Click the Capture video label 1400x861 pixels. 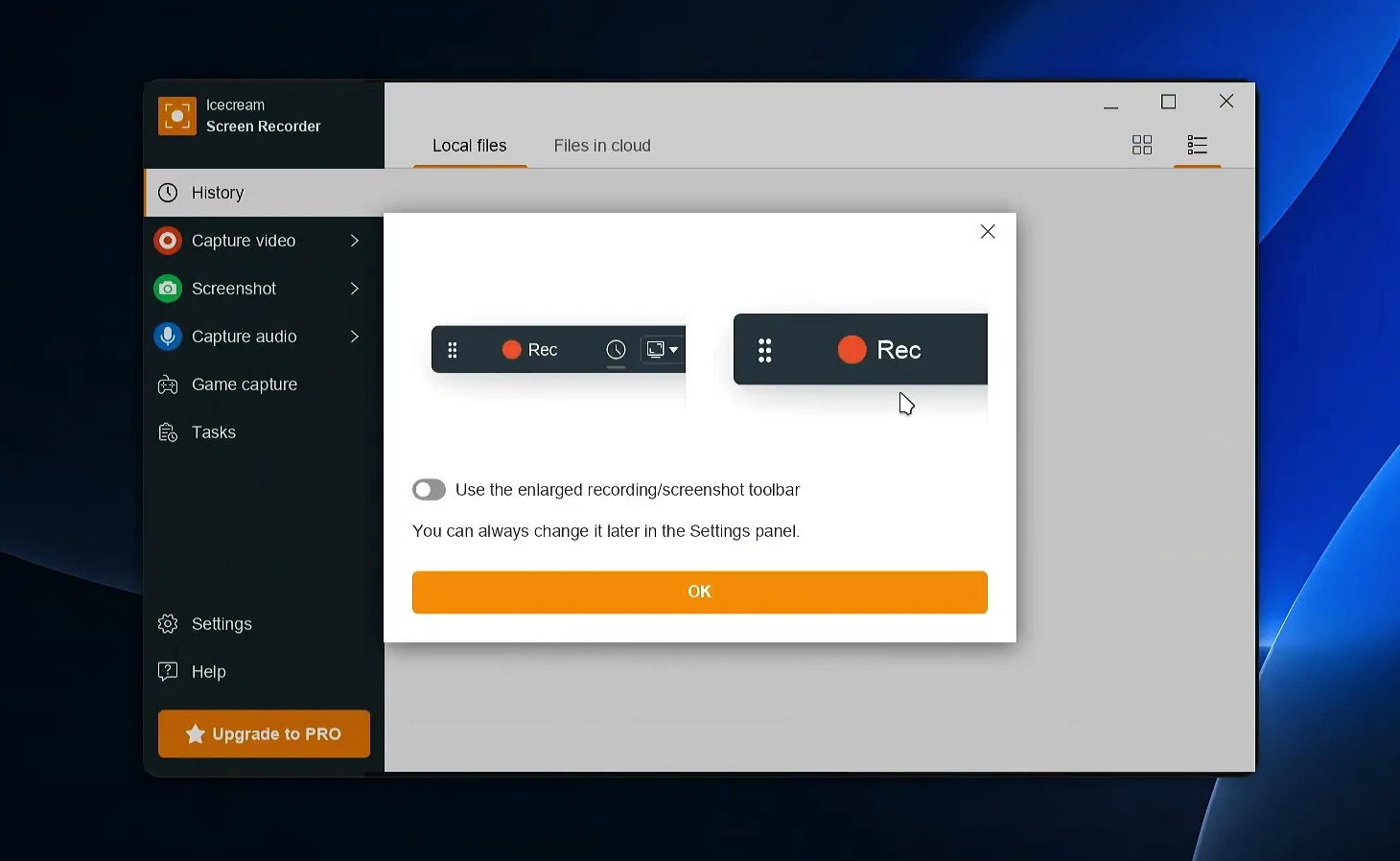(x=244, y=241)
